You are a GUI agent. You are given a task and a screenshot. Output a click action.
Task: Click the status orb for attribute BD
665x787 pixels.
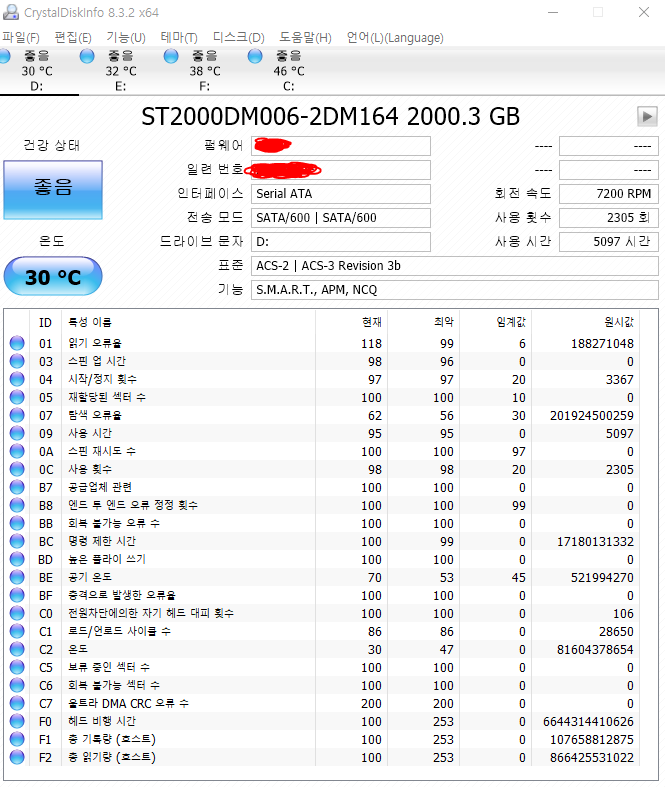[x=17, y=559]
